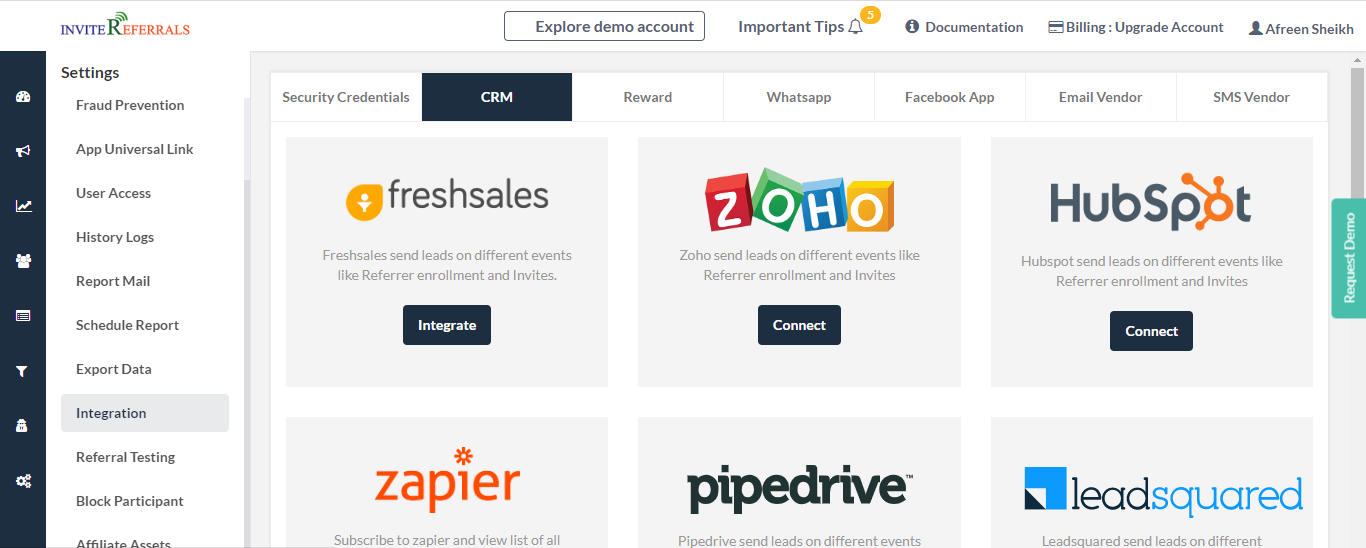This screenshot has height=548, width=1366.
Task: Open the settings gears icon in sidebar
Action: click(x=23, y=481)
